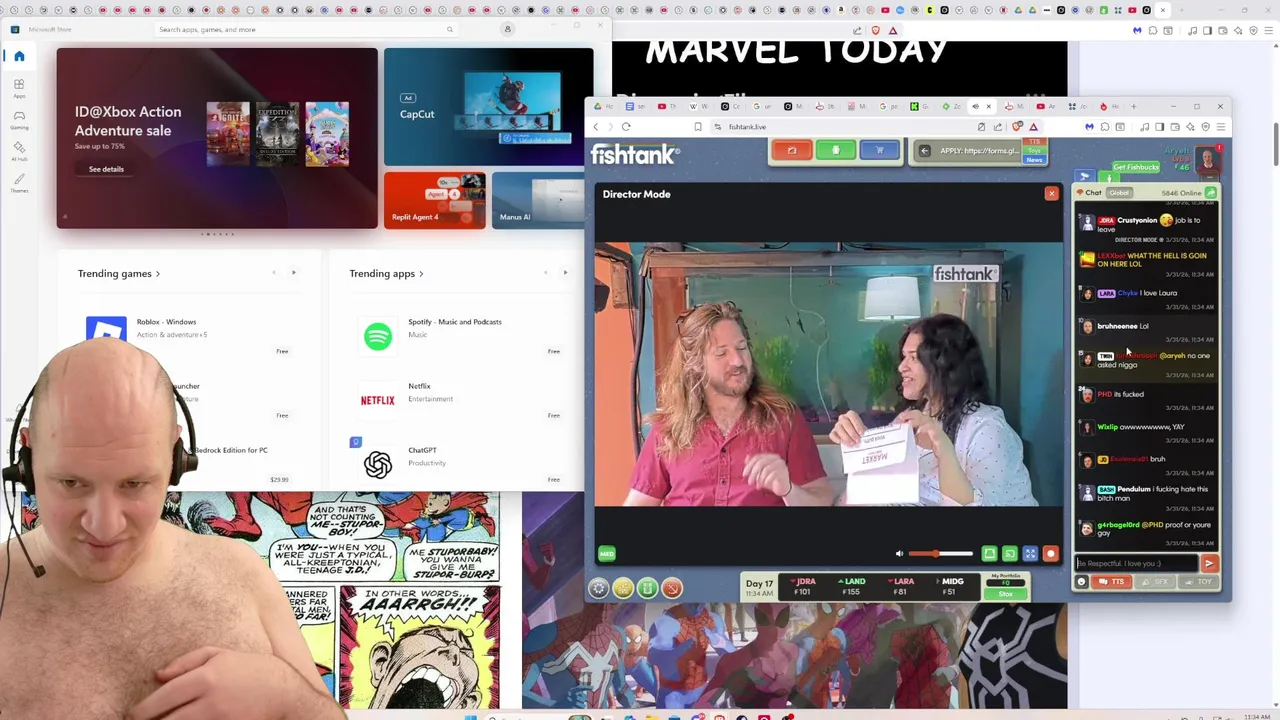Click the red record button on player
The width and height of the screenshot is (1280, 720).
[x=1051, y=553]
